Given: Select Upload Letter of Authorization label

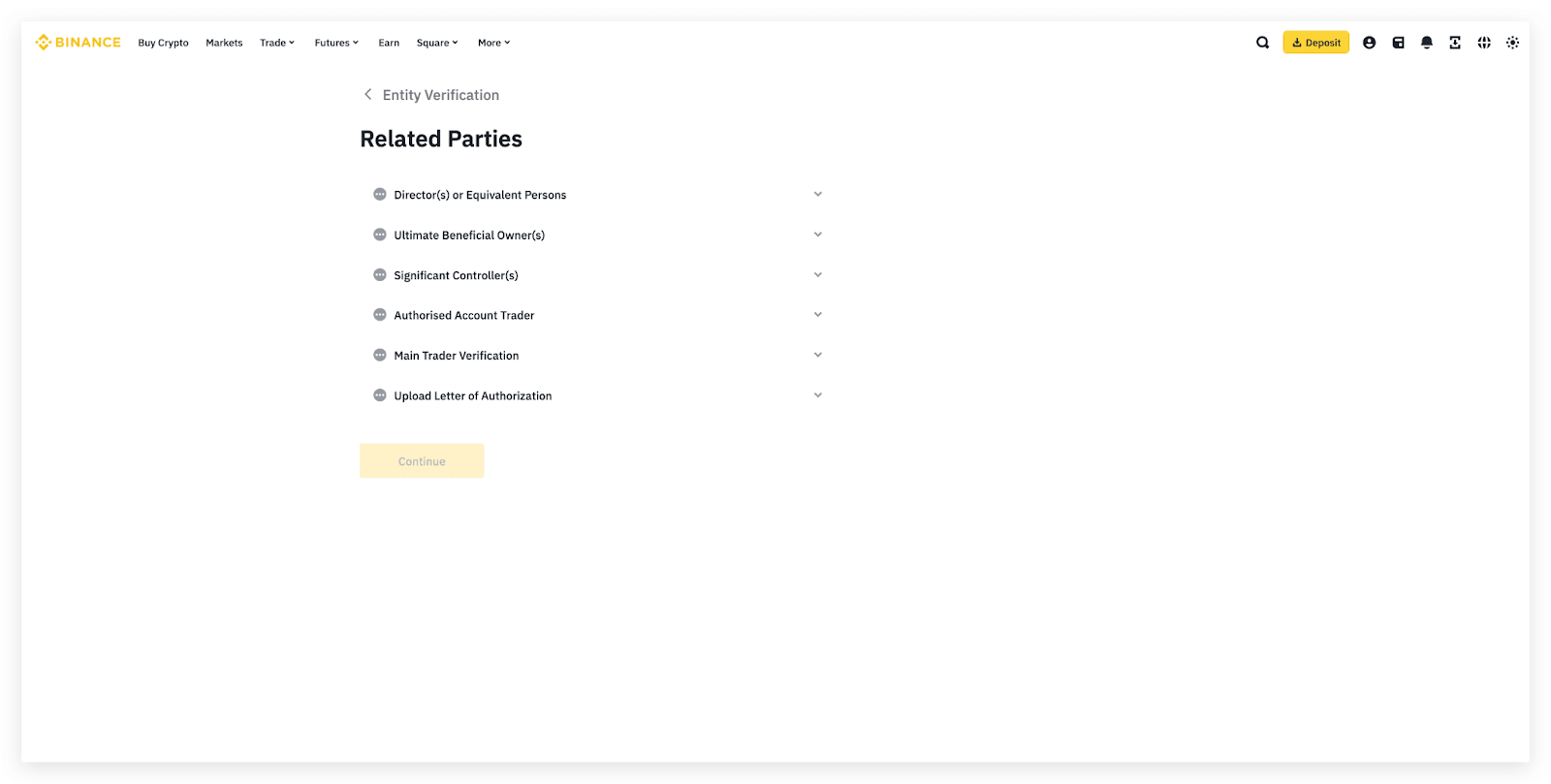Looking at the screenshot, I should [472, 395].
